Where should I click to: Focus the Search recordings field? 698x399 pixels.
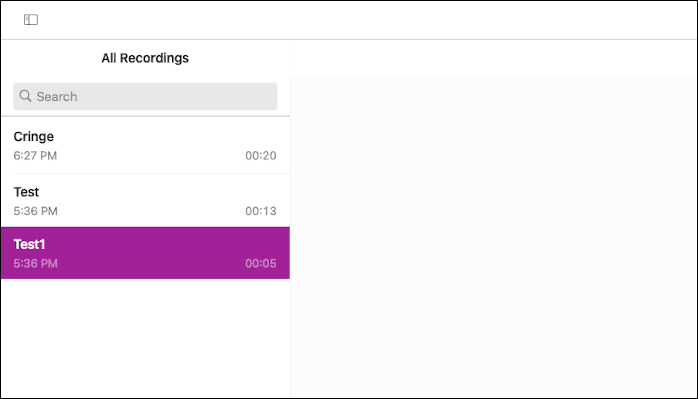pyautogui.click(x=145, y=96)
